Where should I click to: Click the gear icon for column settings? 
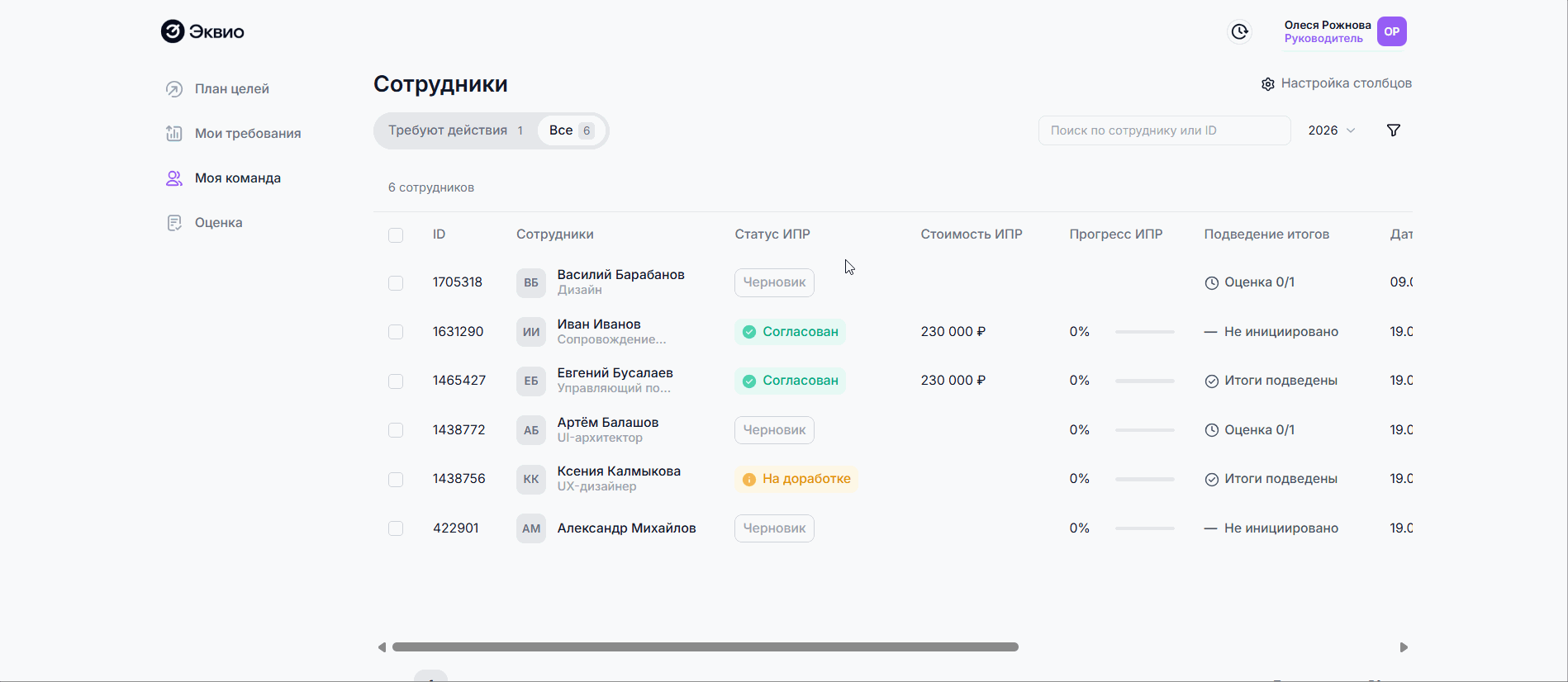(1268, 84)
